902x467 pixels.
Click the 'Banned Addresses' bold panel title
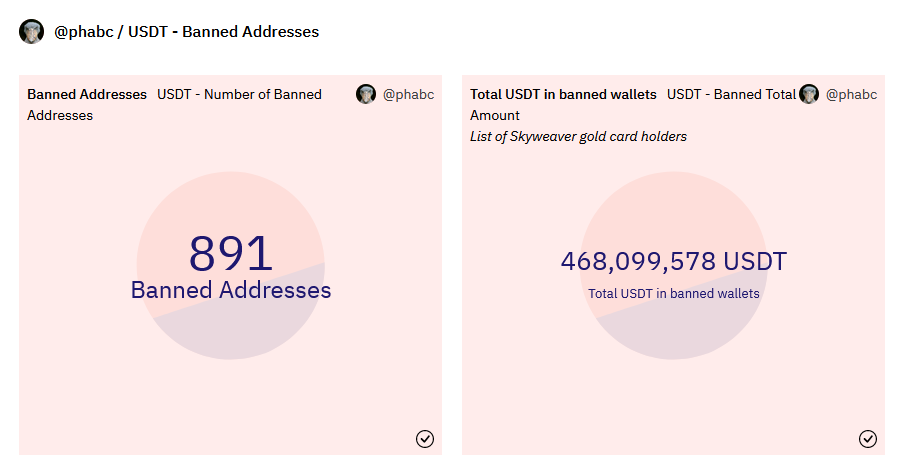(x=87, y=94)
